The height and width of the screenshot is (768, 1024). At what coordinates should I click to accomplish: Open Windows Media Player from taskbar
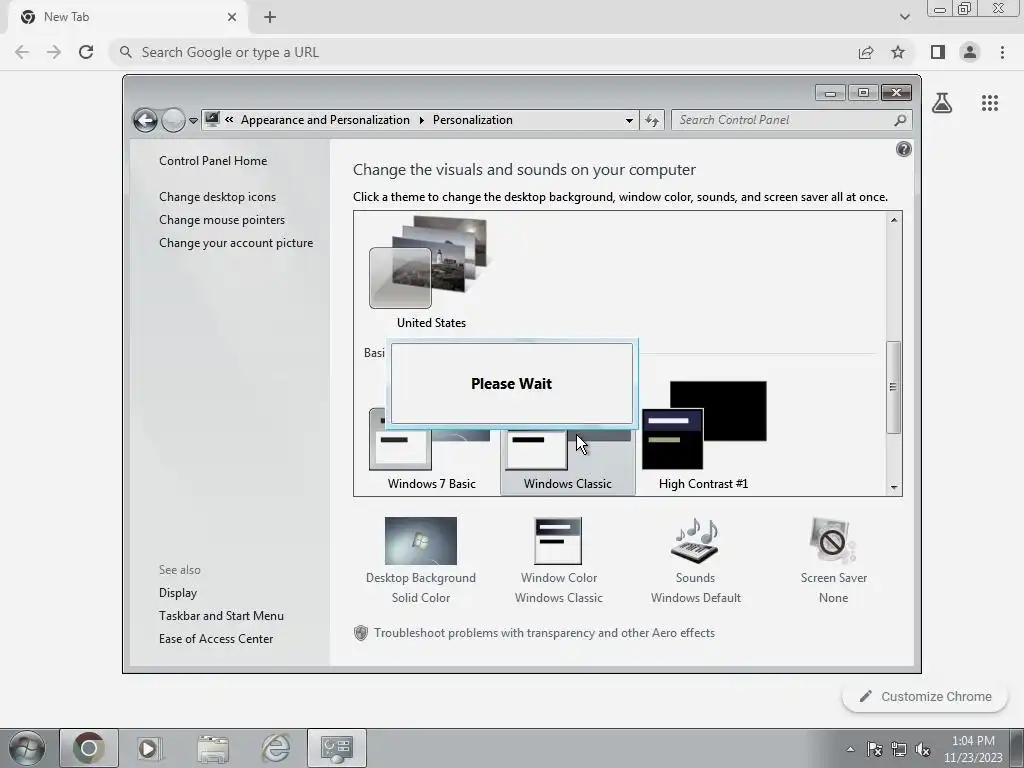[x=148, y=748]
